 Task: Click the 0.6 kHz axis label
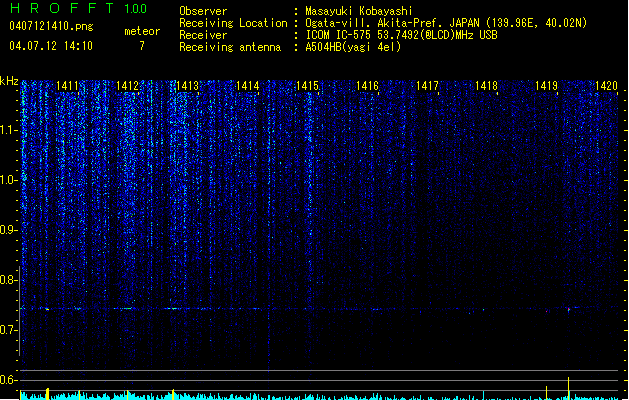tap(8, 380)
